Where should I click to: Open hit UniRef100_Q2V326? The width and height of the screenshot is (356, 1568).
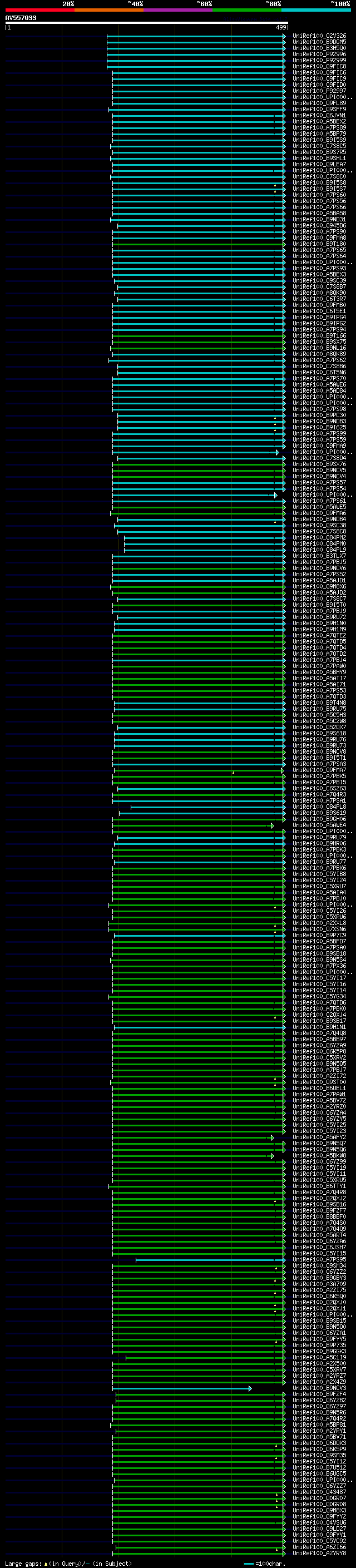point(319,36)
